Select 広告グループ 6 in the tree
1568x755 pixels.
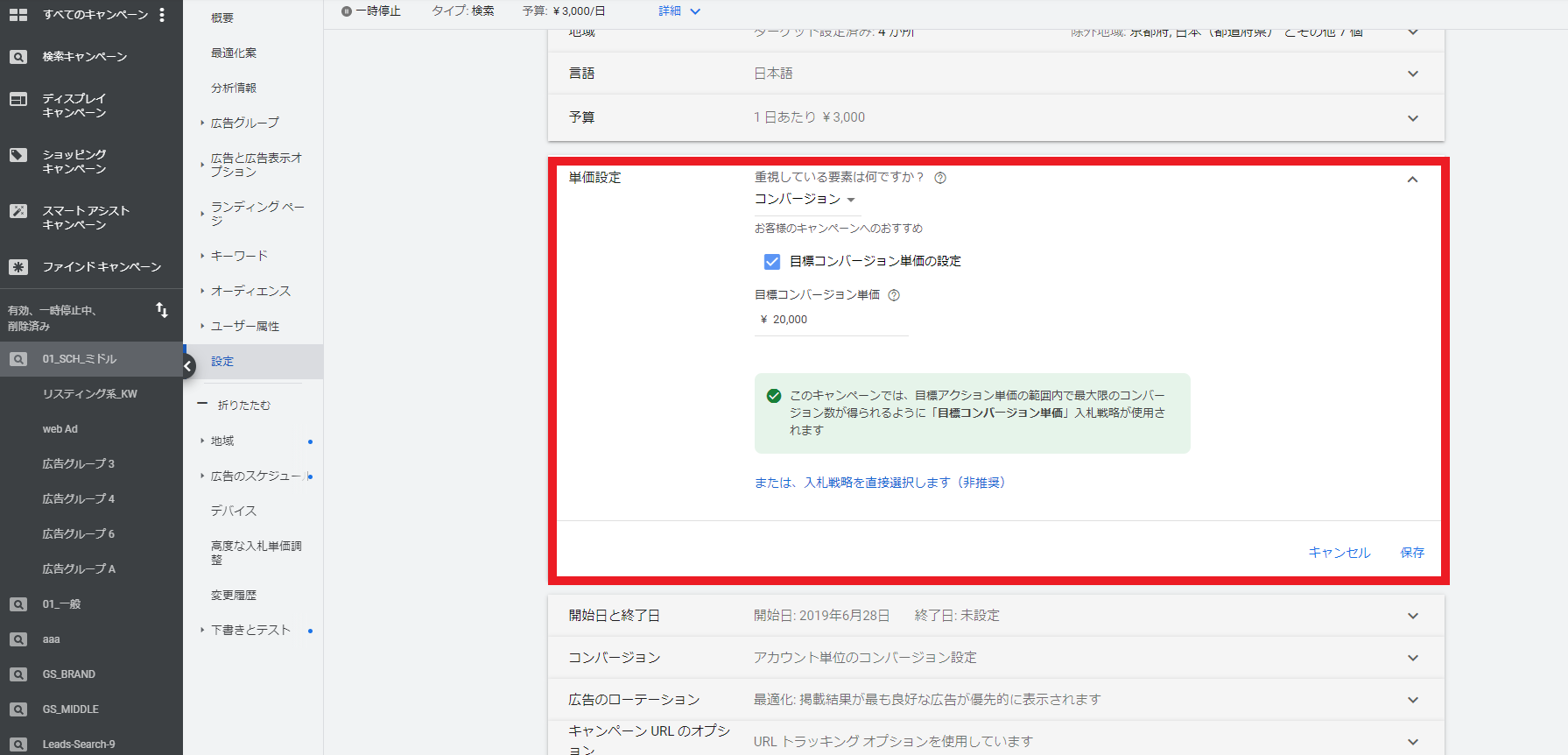pos(79,534)
